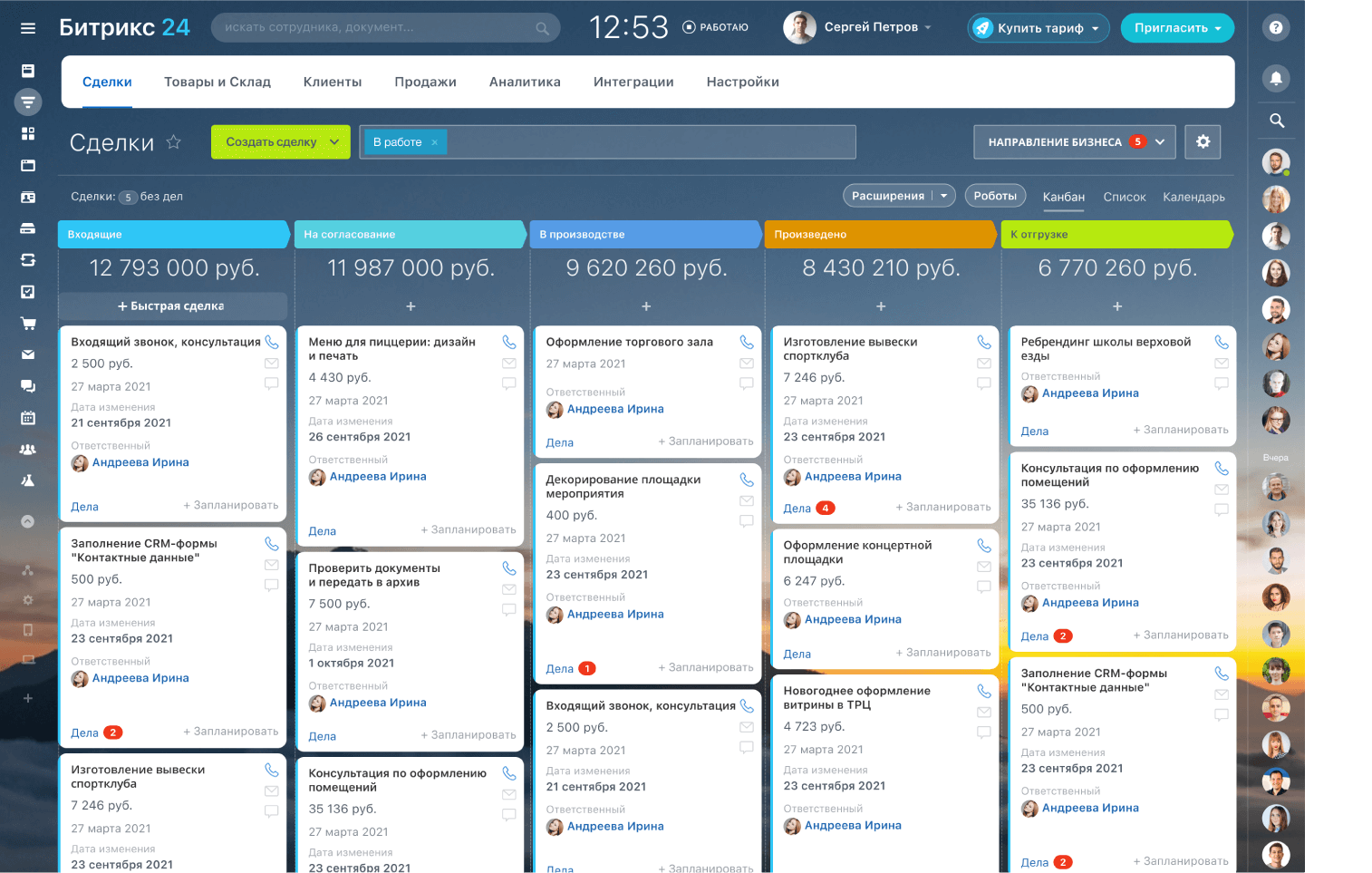The image size is (1372, 873).
Task: Open the shopping cart icon in sidebar
Action: (x=28, y=323)
